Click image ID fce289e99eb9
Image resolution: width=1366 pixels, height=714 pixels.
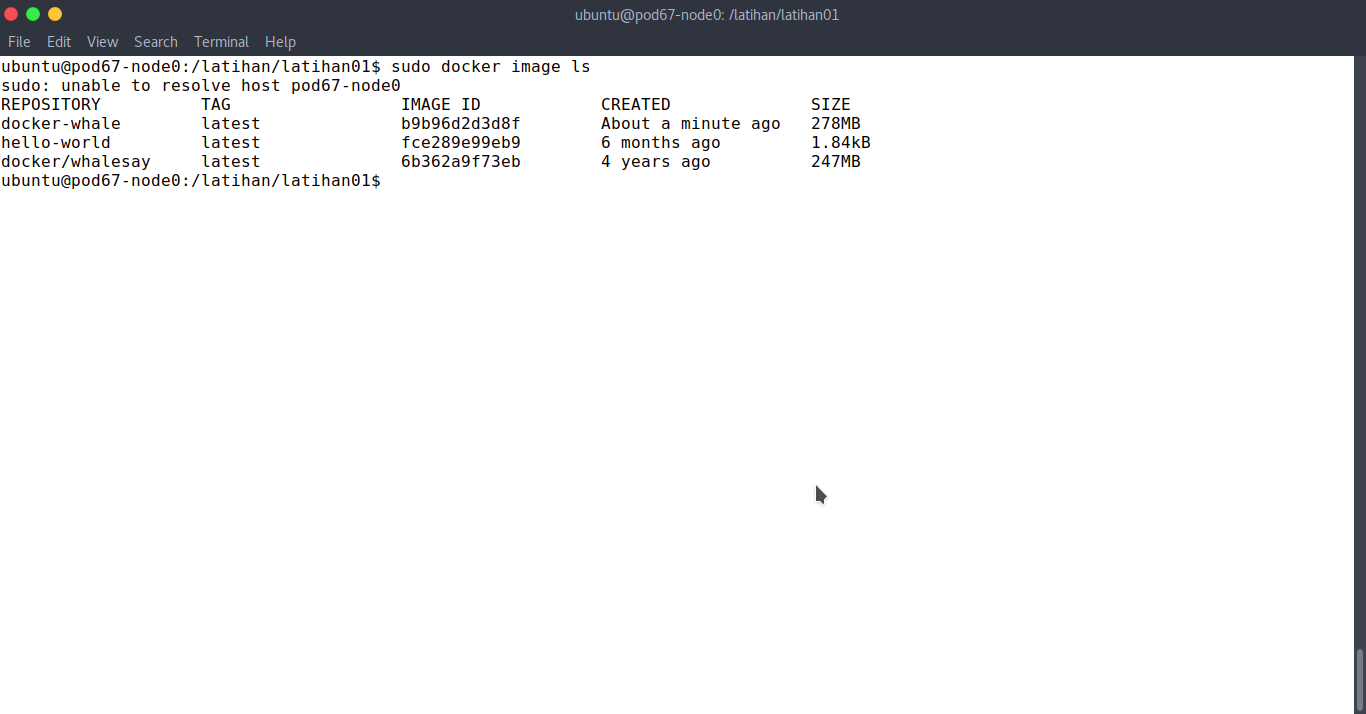[x=461, y=143]
